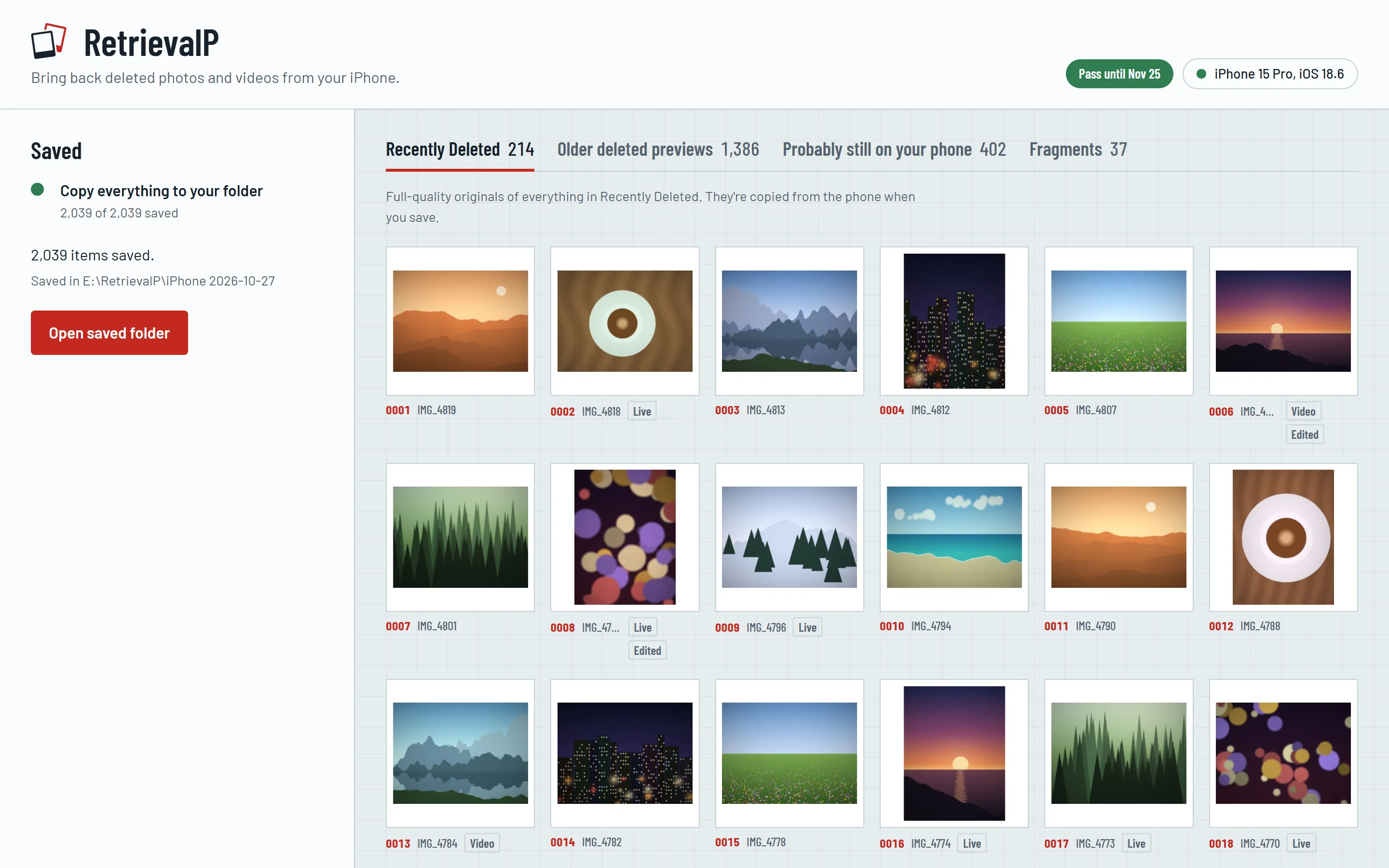Open the coffee cup thumbnail IMG_4818
Screen dimensions: 1389x868
coord(625,321)
